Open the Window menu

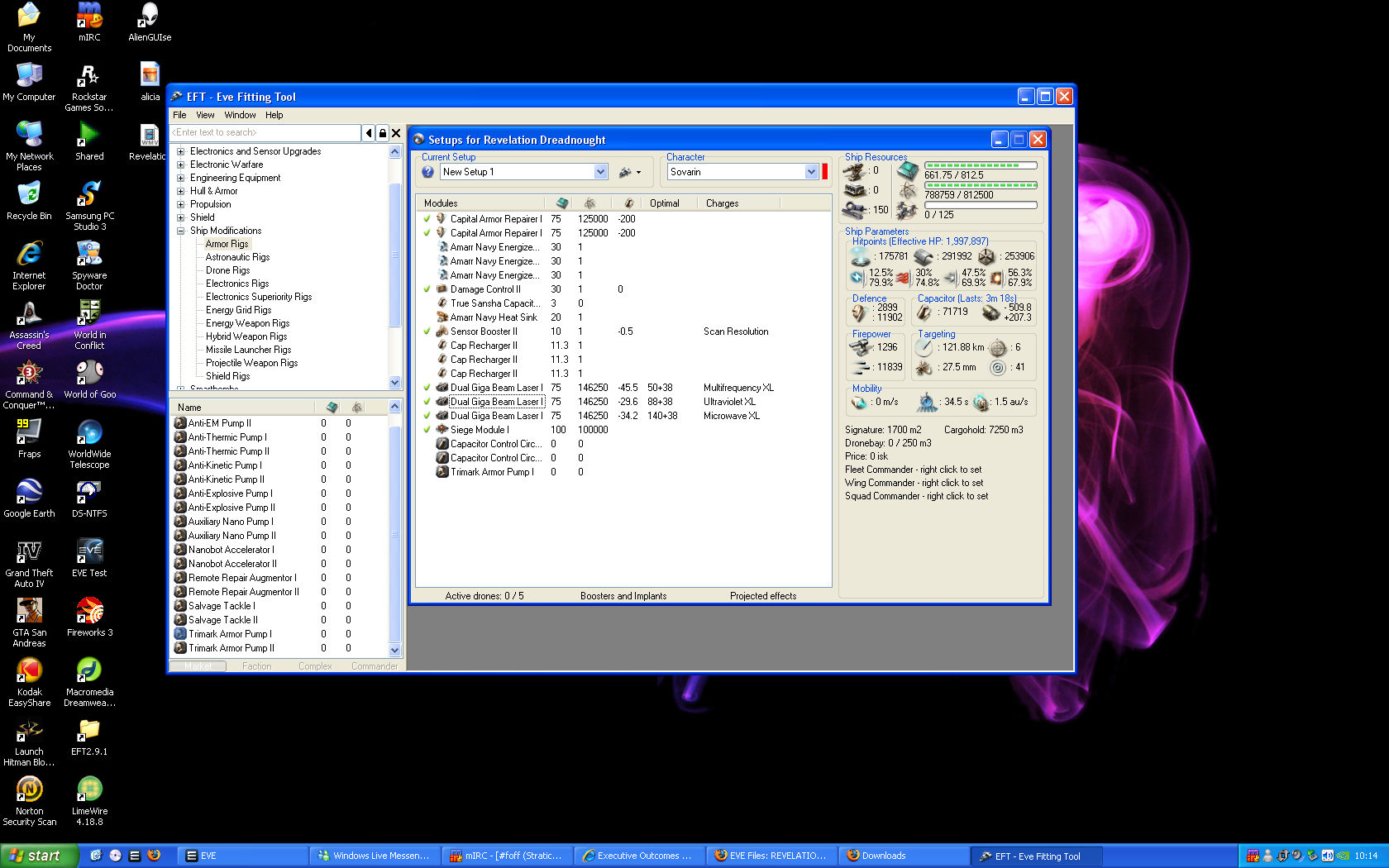pyautogui.click(x=240, y=115)
